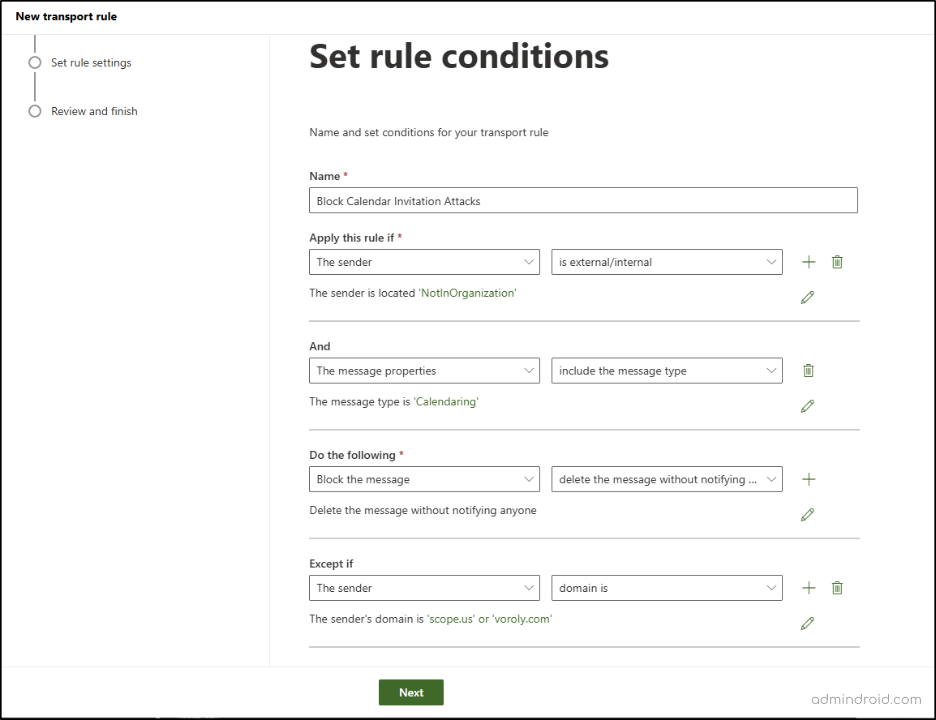Add another action with the plus icon

coord(808,478)
